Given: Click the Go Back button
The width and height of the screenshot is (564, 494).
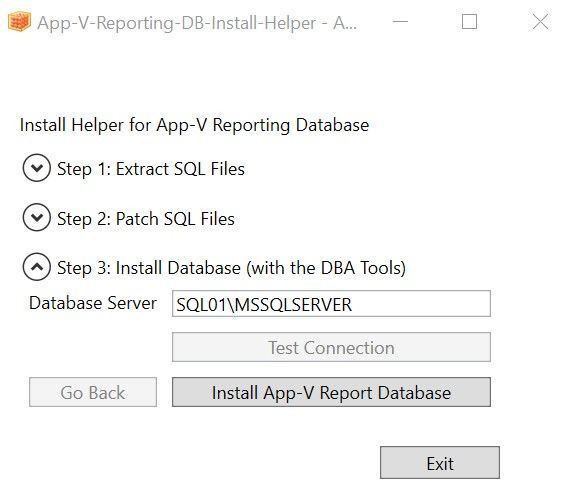Looking at the screenshot, I should [x=93, y=392].
